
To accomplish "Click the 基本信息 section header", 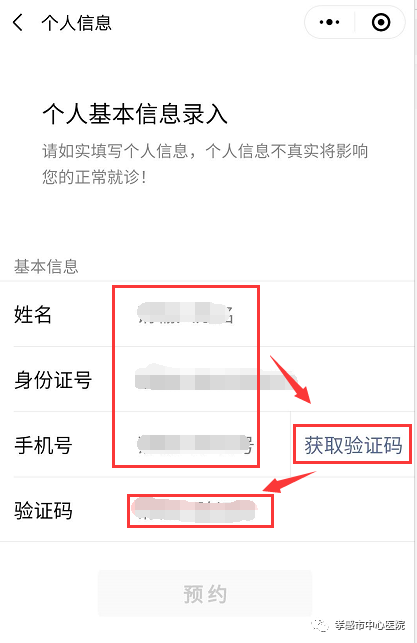I will (46, 267).
